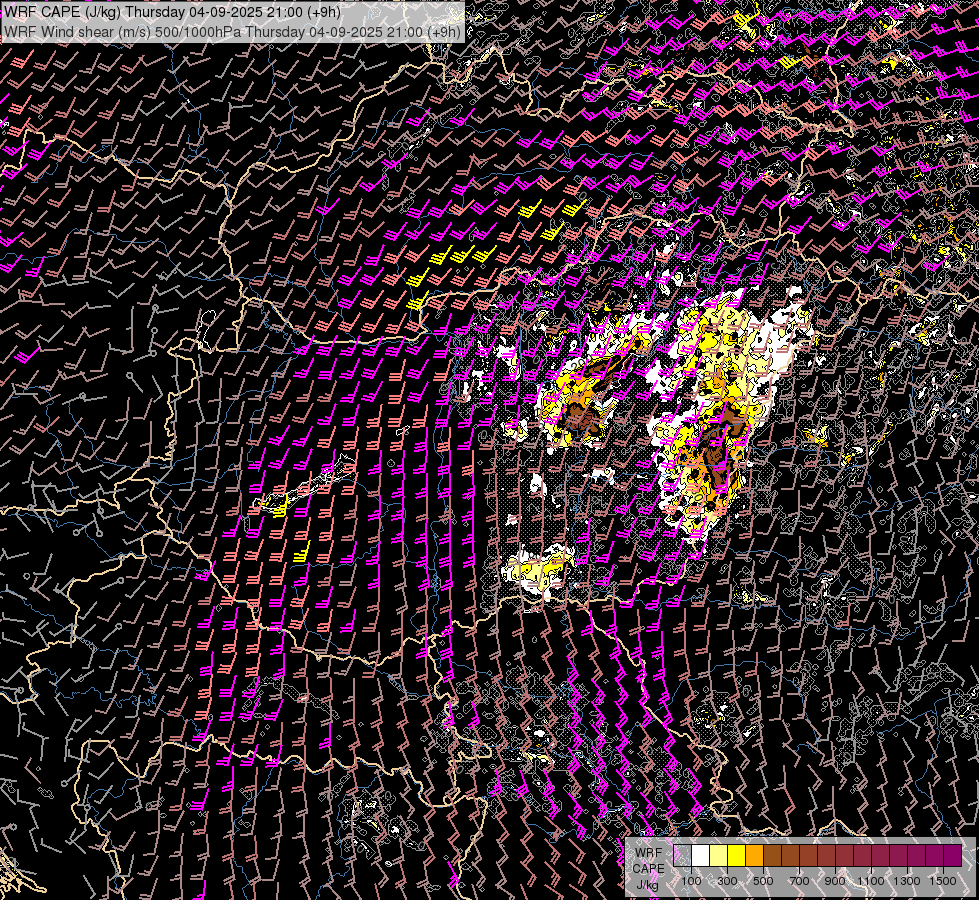Select the 700–800 legend swatch
Viewport: 979px width, 900px height.
809,856
